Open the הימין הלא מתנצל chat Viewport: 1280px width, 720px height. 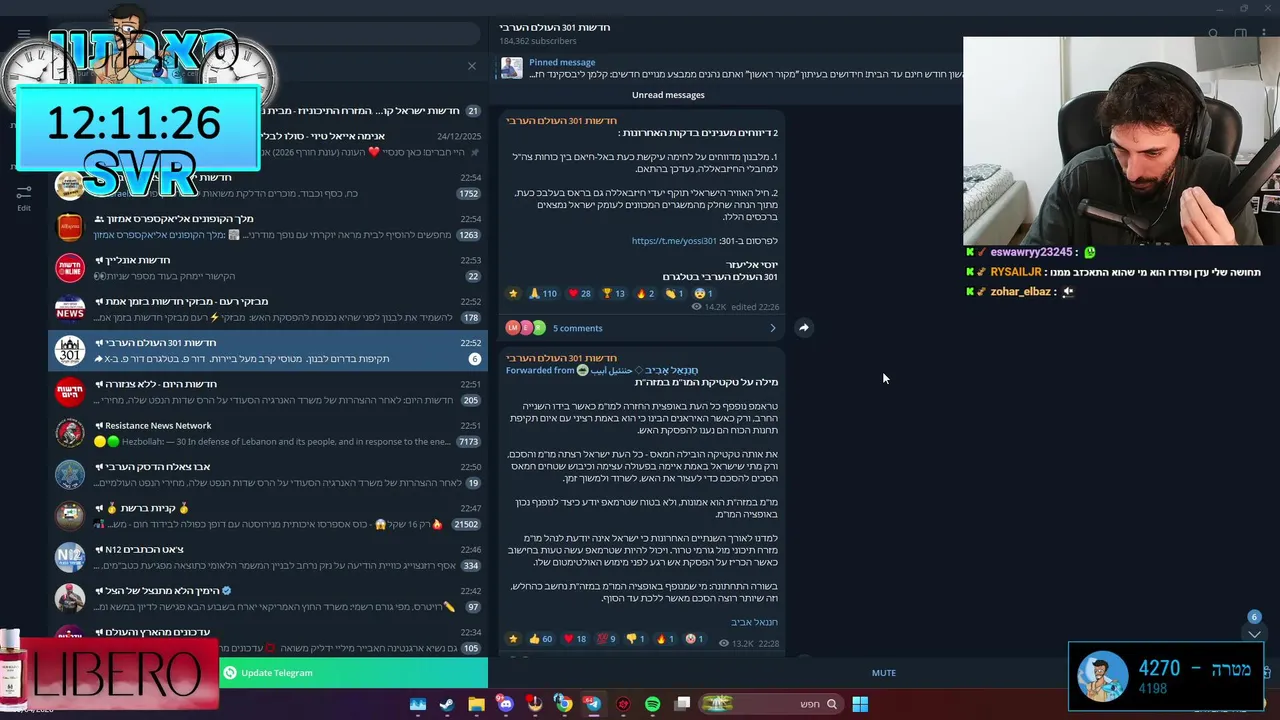[x=268, y=598]
